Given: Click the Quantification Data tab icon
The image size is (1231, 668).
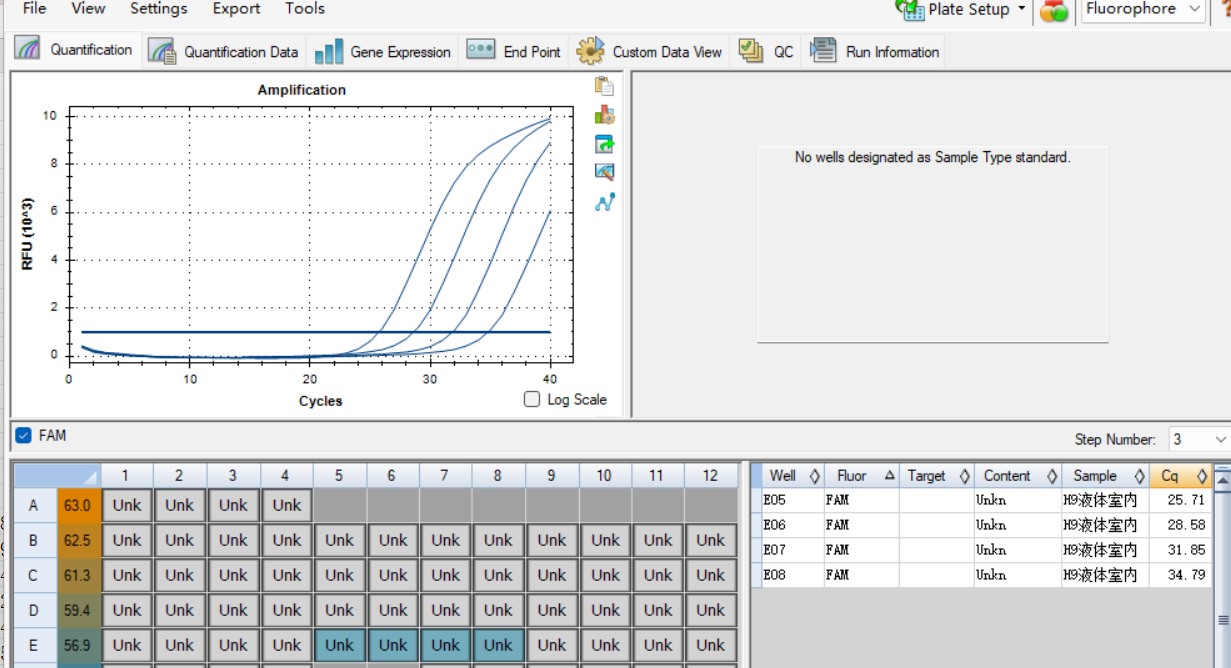Looking at the screenshot, I should [162, 50].
